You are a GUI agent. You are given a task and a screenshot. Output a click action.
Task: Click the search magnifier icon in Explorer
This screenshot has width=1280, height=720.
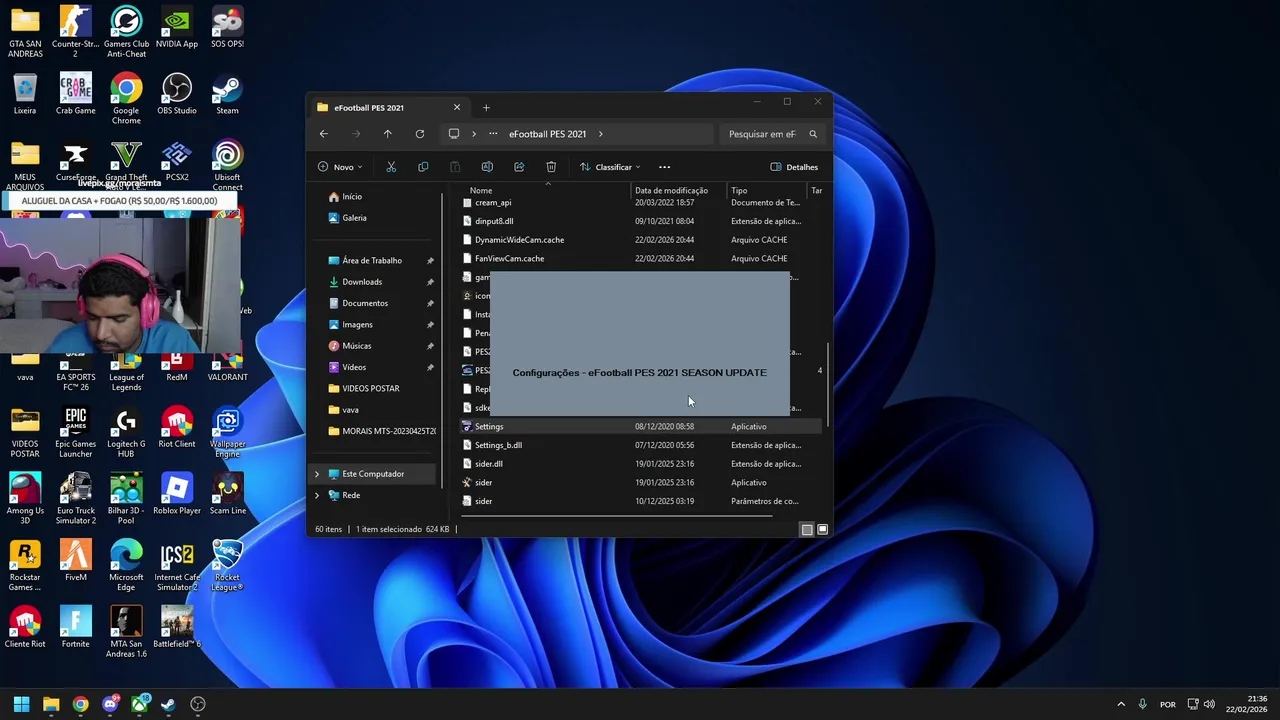pyautogui.click(x=813, y=134)
